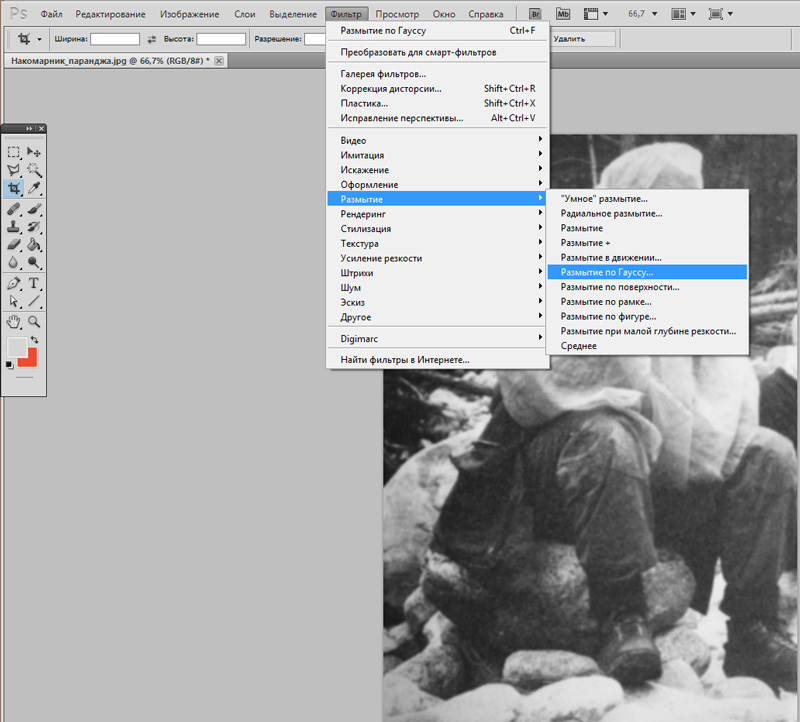800x722 pixels.
Task: Activate the Hand tool
Action: click(14, 321)
